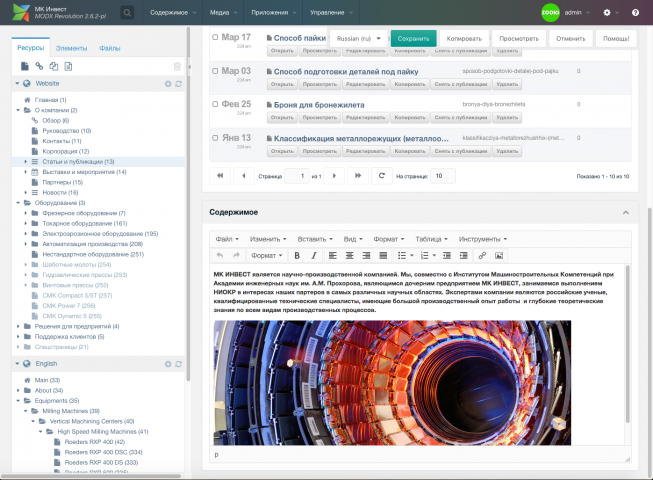Insert a link with the chain icon
Image resolution: width=653 pixels, height=480 pixels.
482,256
